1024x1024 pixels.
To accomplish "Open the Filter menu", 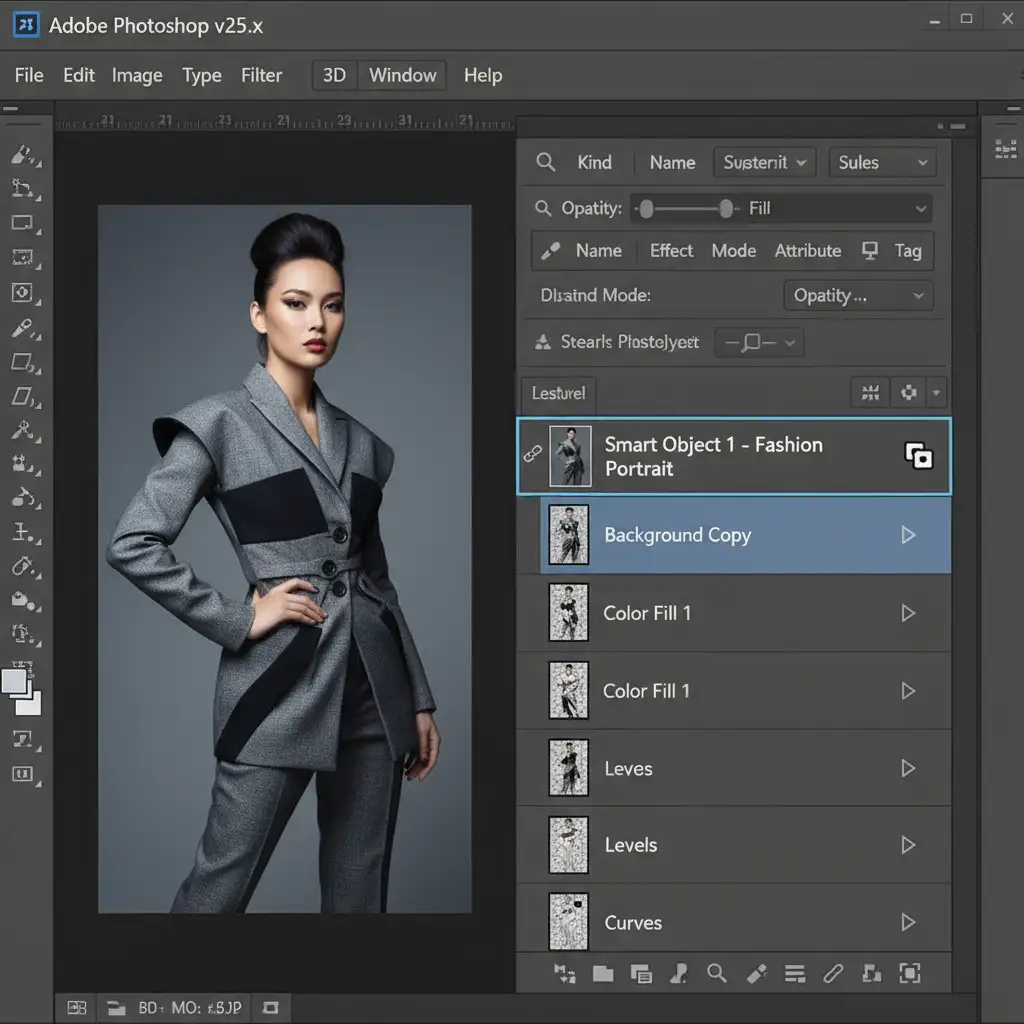I will tap(261, 76).
